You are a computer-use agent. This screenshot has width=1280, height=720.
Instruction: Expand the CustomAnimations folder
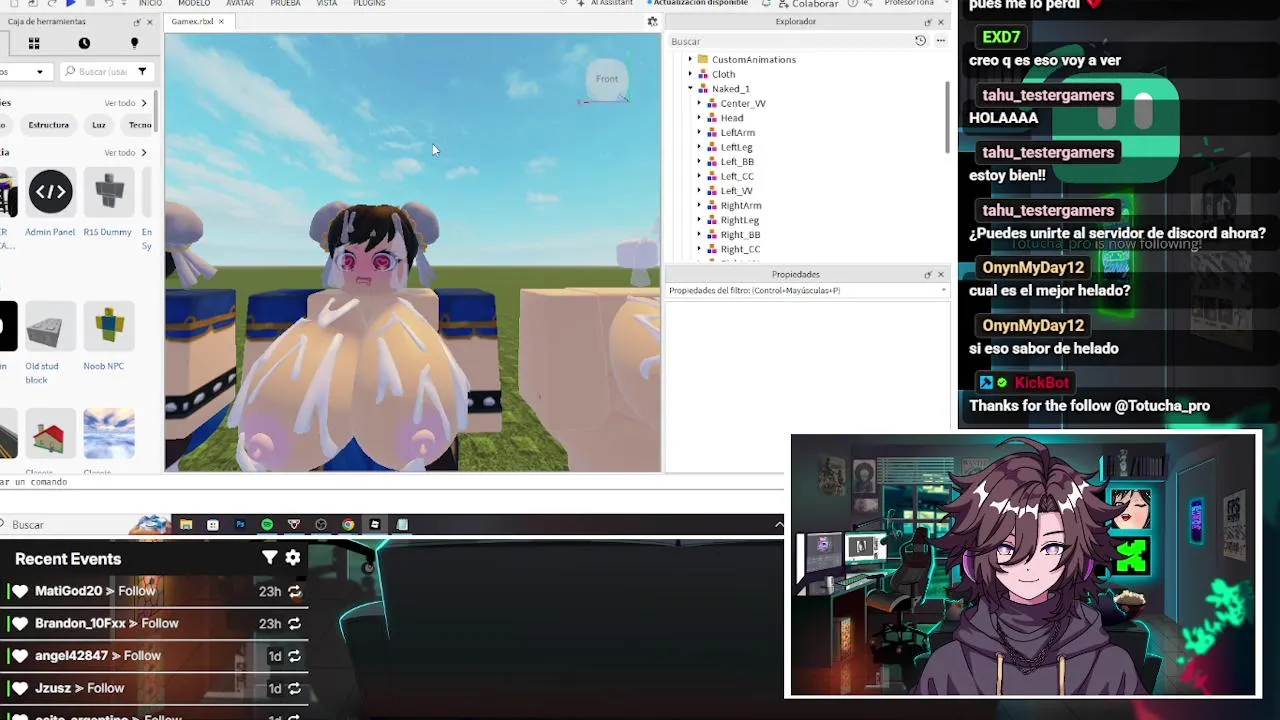click(690, 60)
